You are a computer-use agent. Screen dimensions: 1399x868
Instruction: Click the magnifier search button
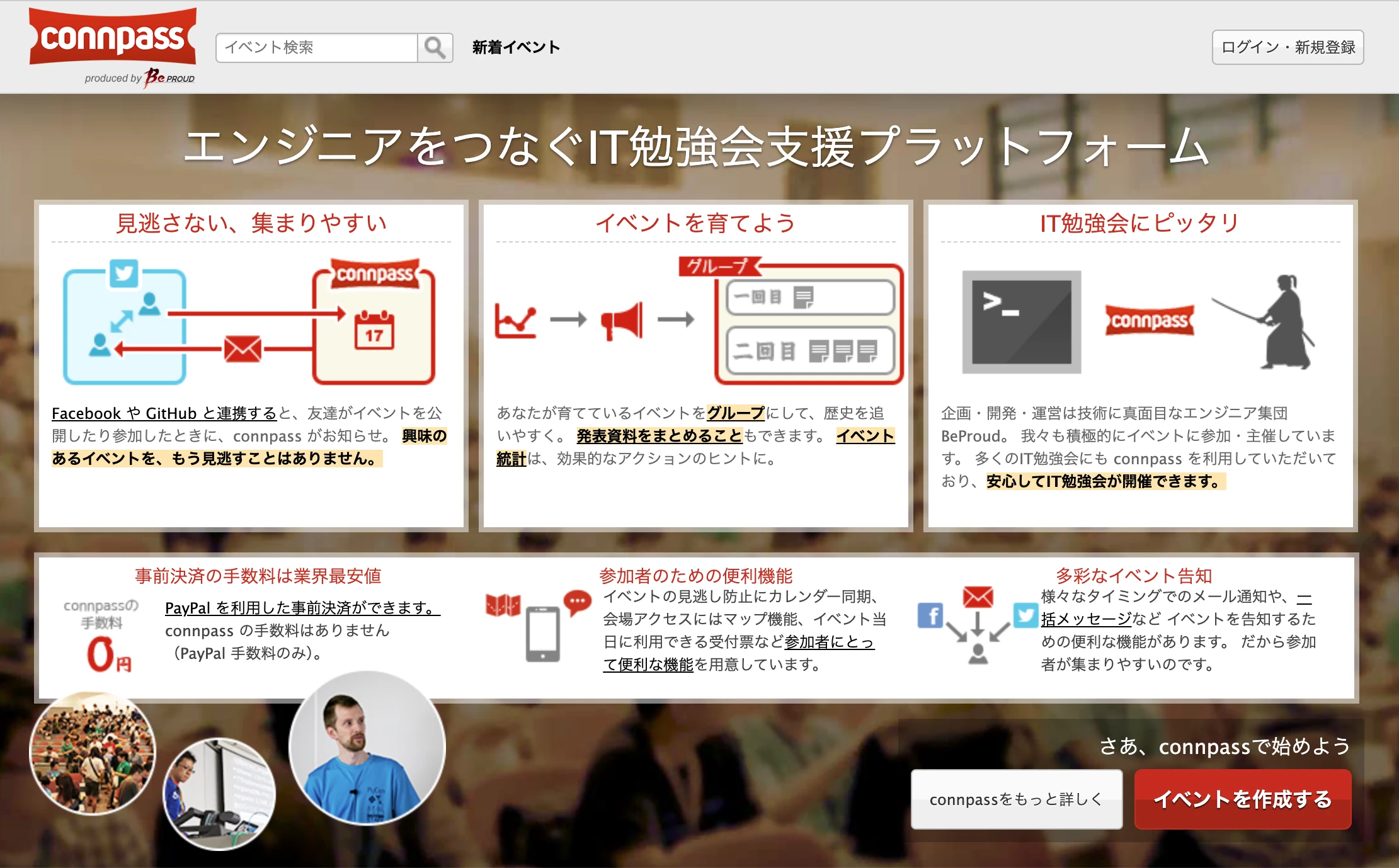(x=435, y=48)
